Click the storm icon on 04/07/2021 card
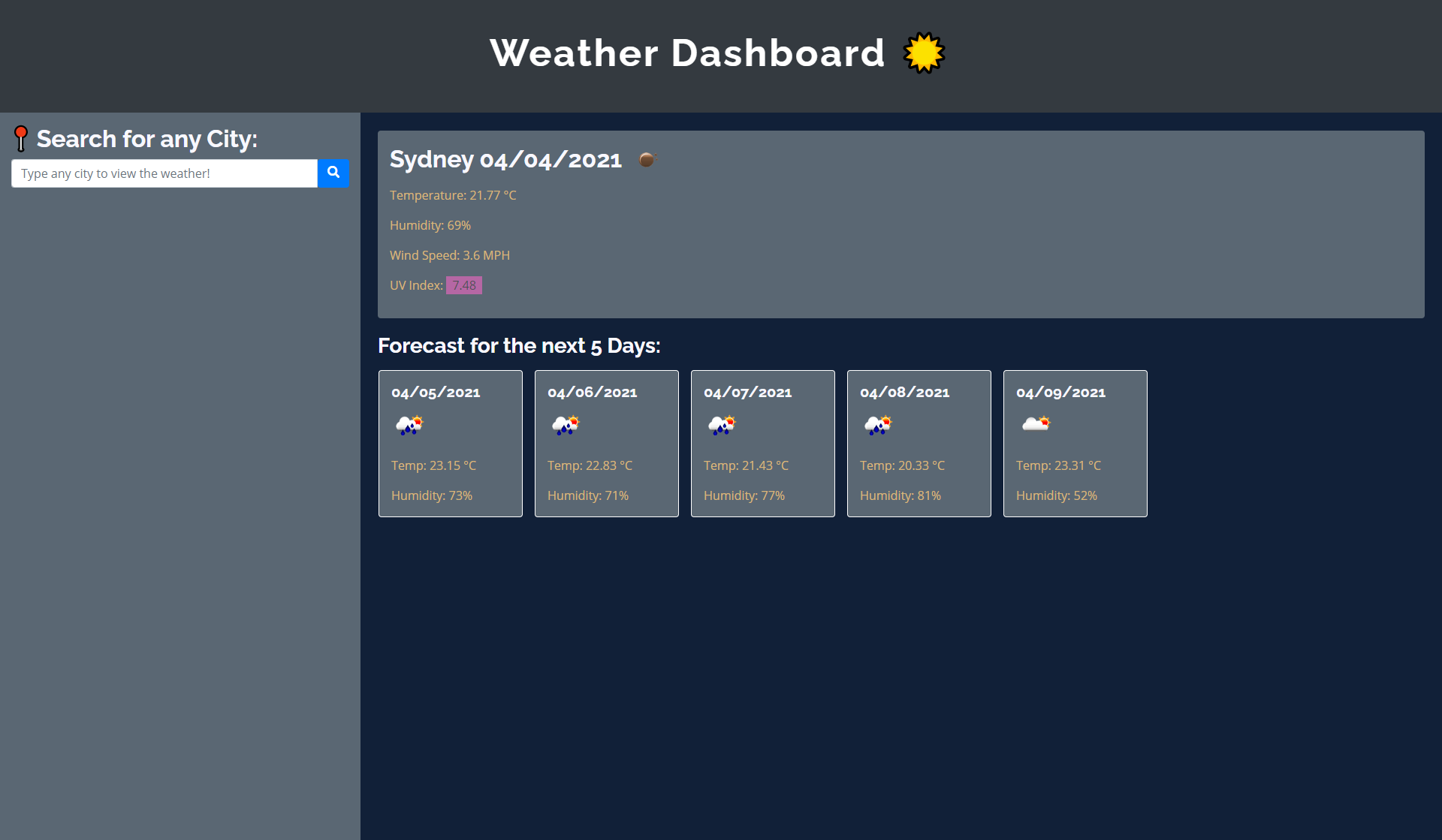The width and height of the screenshot is (1442, 840). (723, 425)
